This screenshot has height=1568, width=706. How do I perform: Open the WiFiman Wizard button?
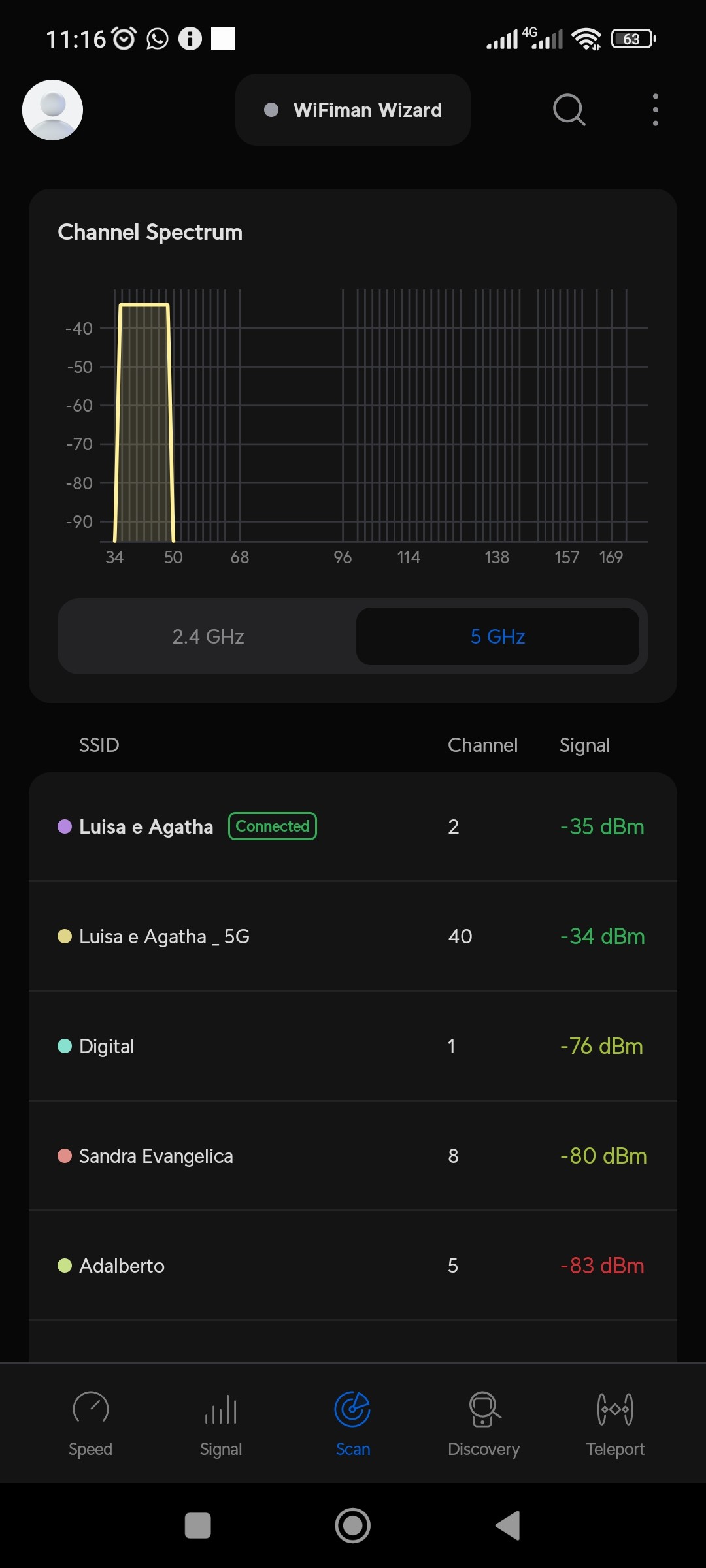353,110
